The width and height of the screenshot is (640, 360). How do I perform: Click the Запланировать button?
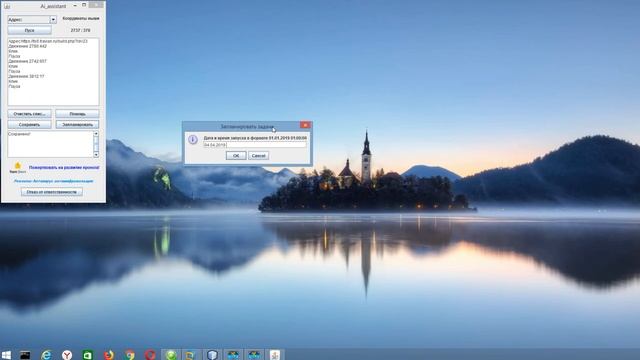coord(77,124)
